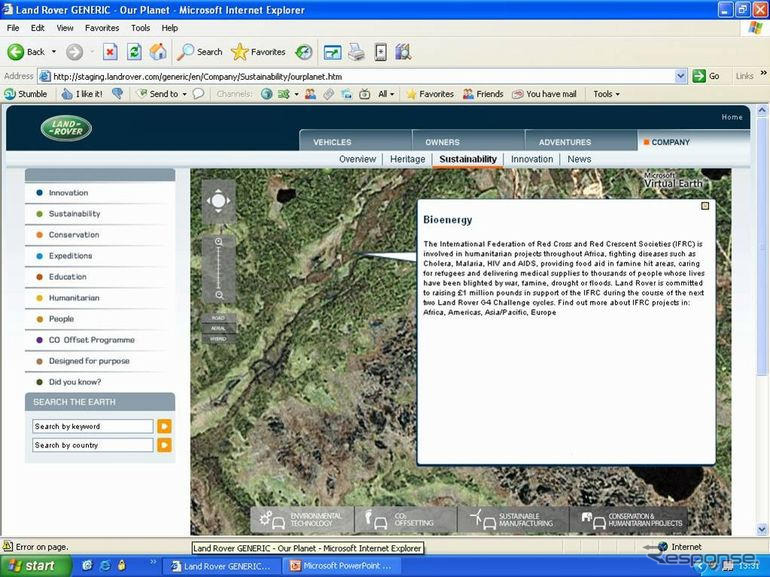Click the zoom in magnifier on map
Viewport: 770px width, 577px height.
pyautogui.click(x=219, y=242)
